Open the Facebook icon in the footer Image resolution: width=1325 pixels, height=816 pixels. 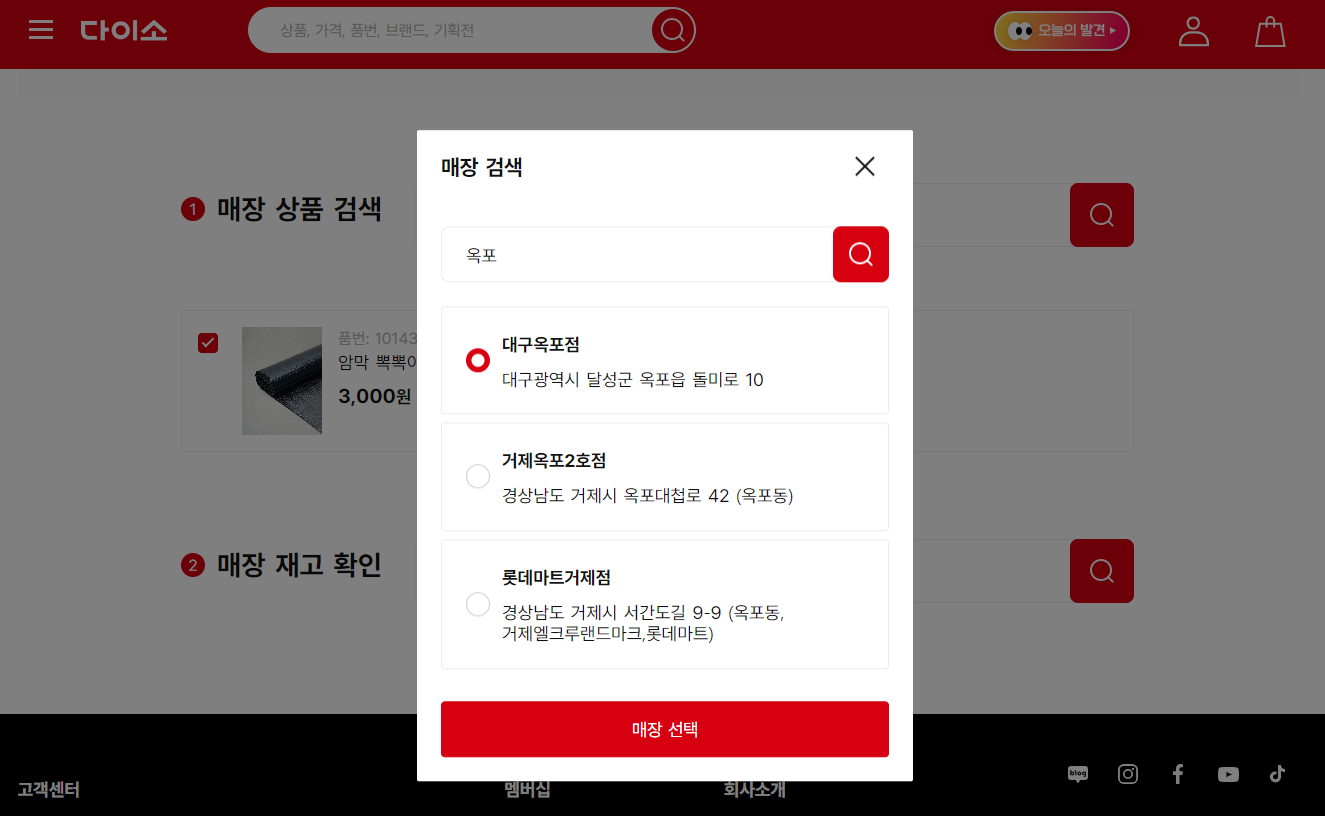(x=1178, y=774)
